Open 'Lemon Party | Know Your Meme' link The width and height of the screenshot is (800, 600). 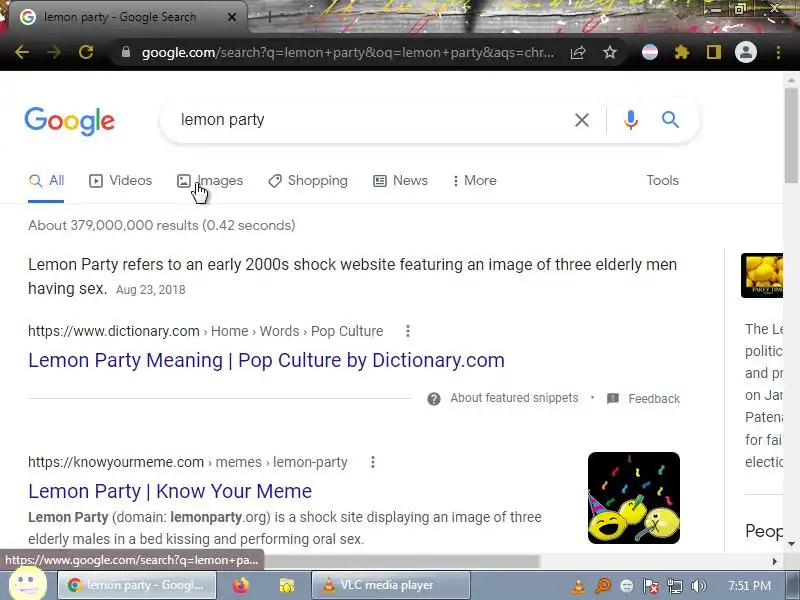[170, 491]
